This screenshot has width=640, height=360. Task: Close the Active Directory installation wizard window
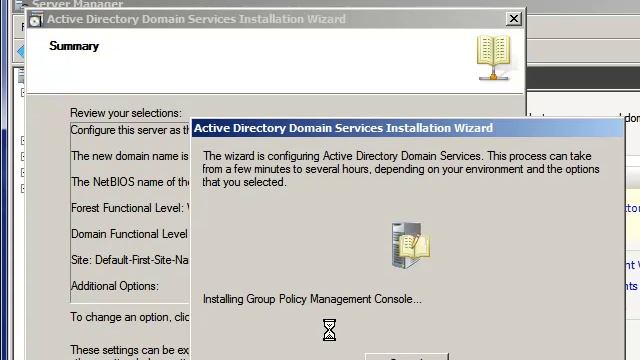[x=513, y=19]
